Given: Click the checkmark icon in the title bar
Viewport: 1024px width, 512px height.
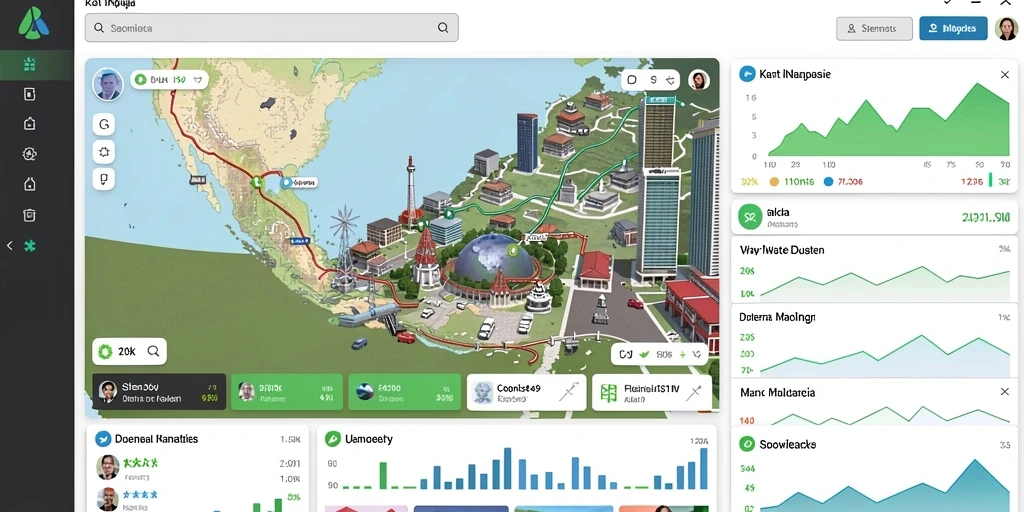Looking at the screenshot, I should [948, 3].
